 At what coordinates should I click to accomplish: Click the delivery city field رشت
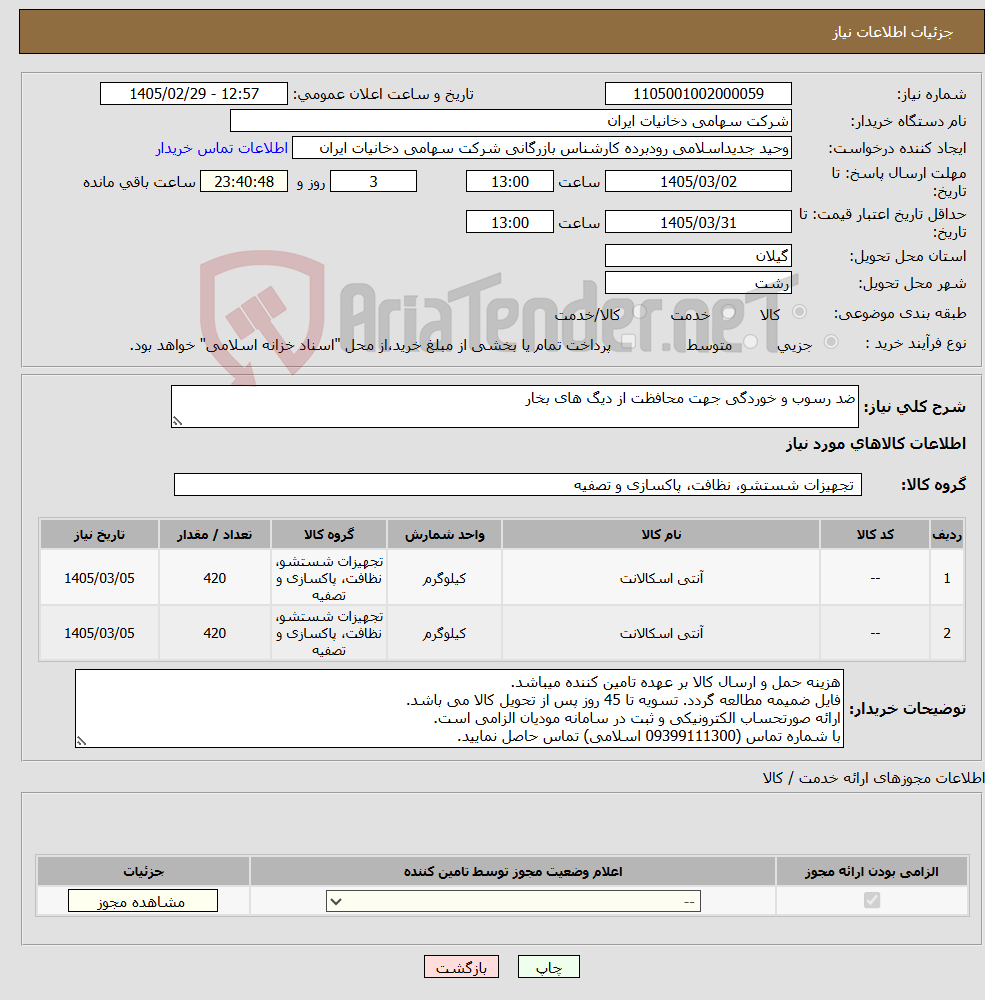(698, 283)
